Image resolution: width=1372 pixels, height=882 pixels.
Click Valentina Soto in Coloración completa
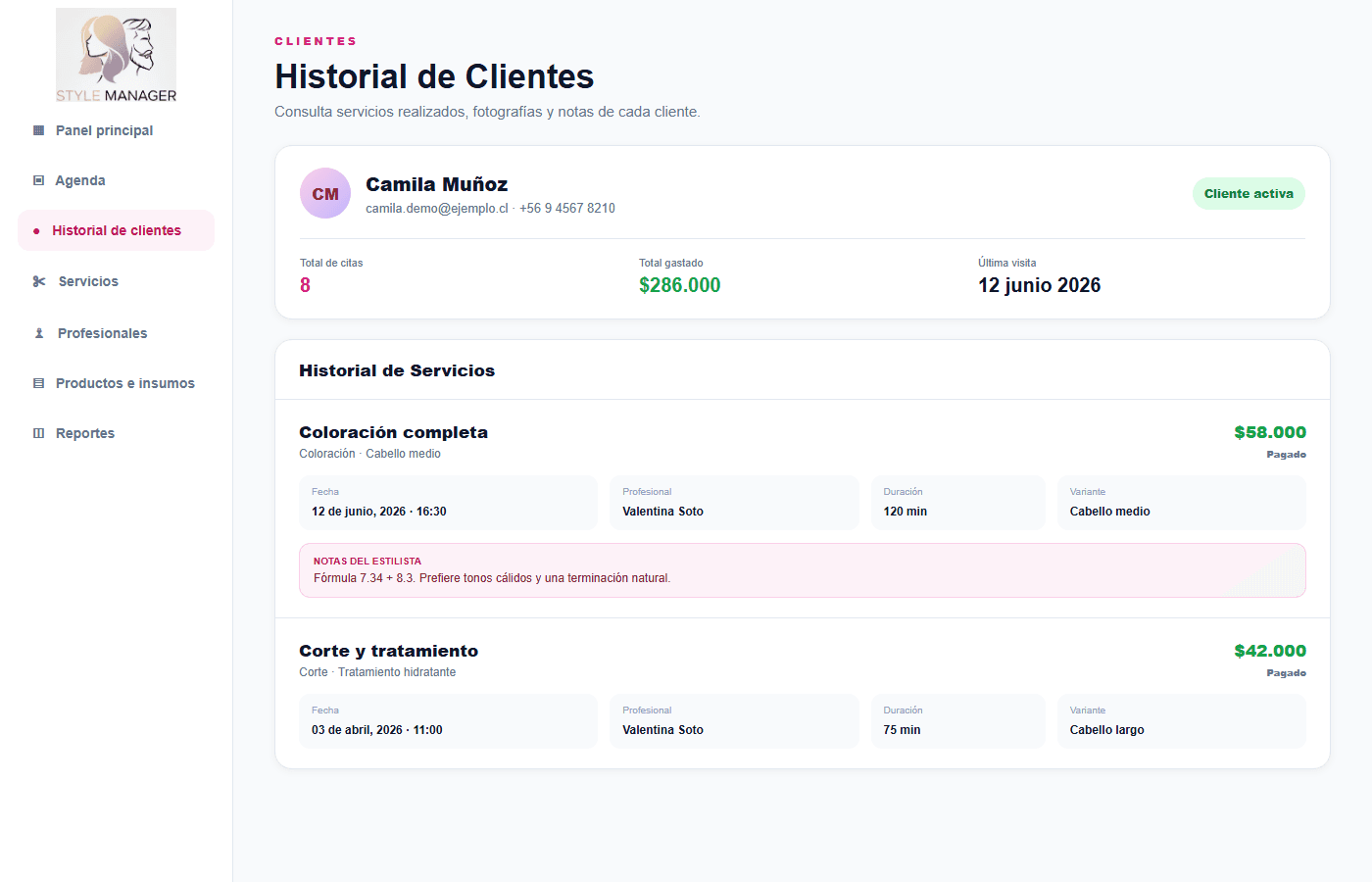click(663, 512)
